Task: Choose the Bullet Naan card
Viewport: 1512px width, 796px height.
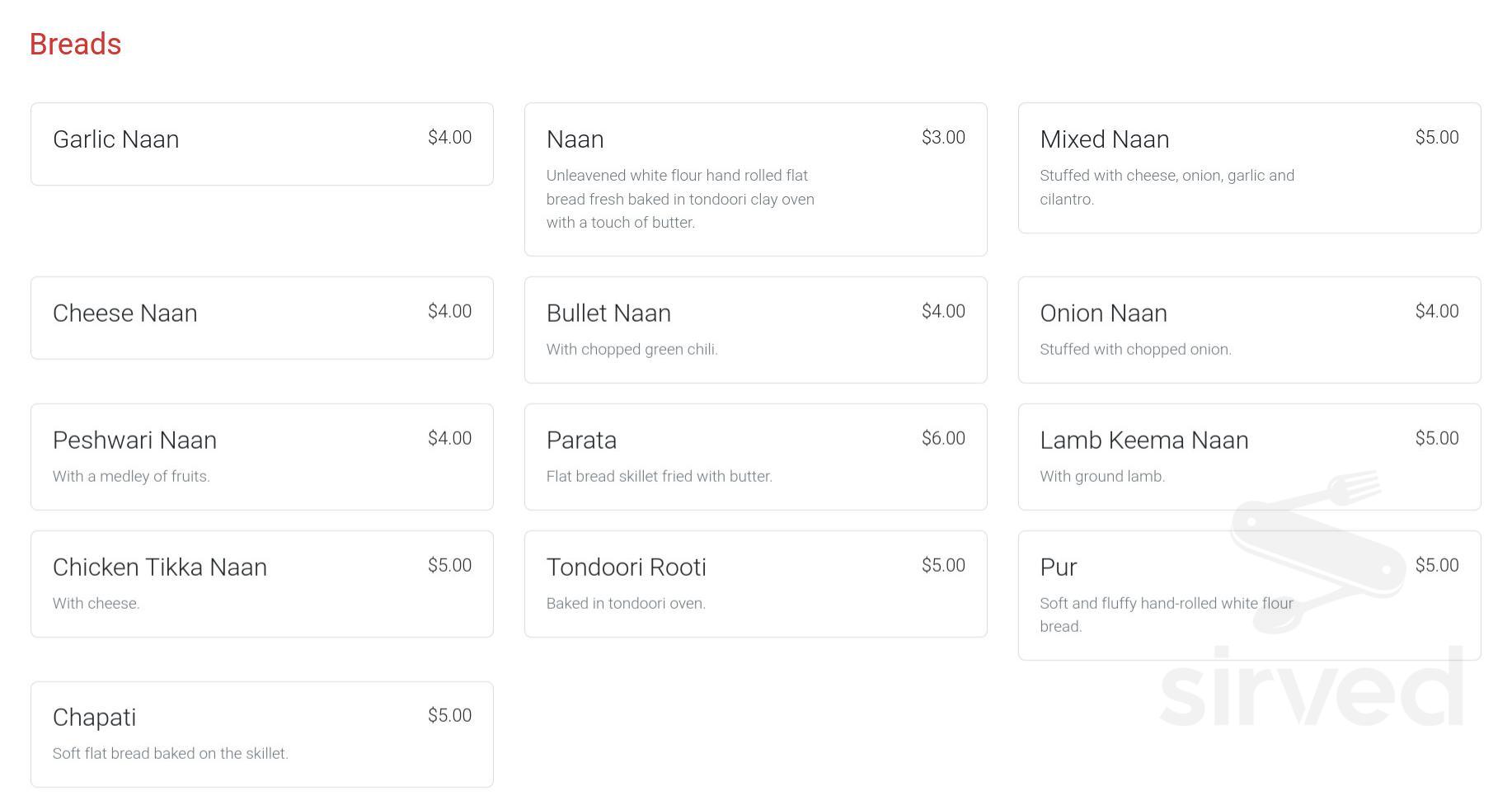Action: point(754,329)
